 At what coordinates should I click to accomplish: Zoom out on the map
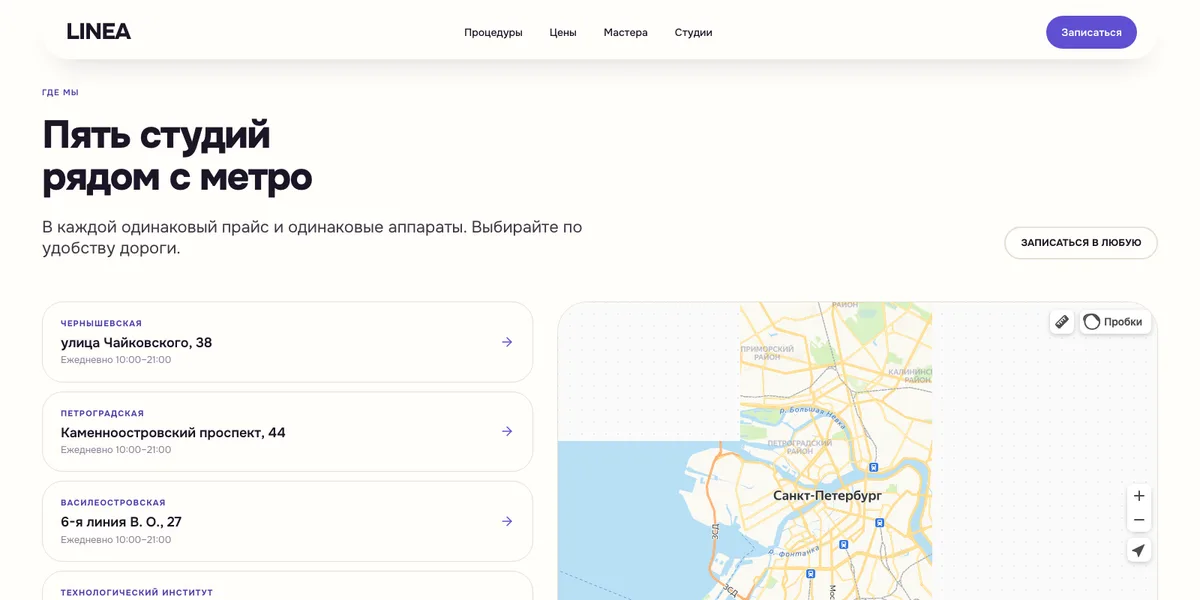[1139, 520]
